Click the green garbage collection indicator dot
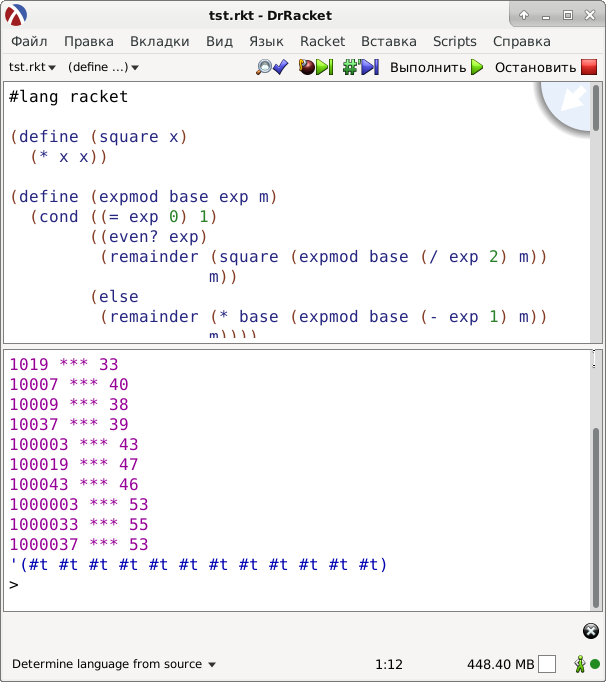The image size is (606, 682). coord(595,664)
